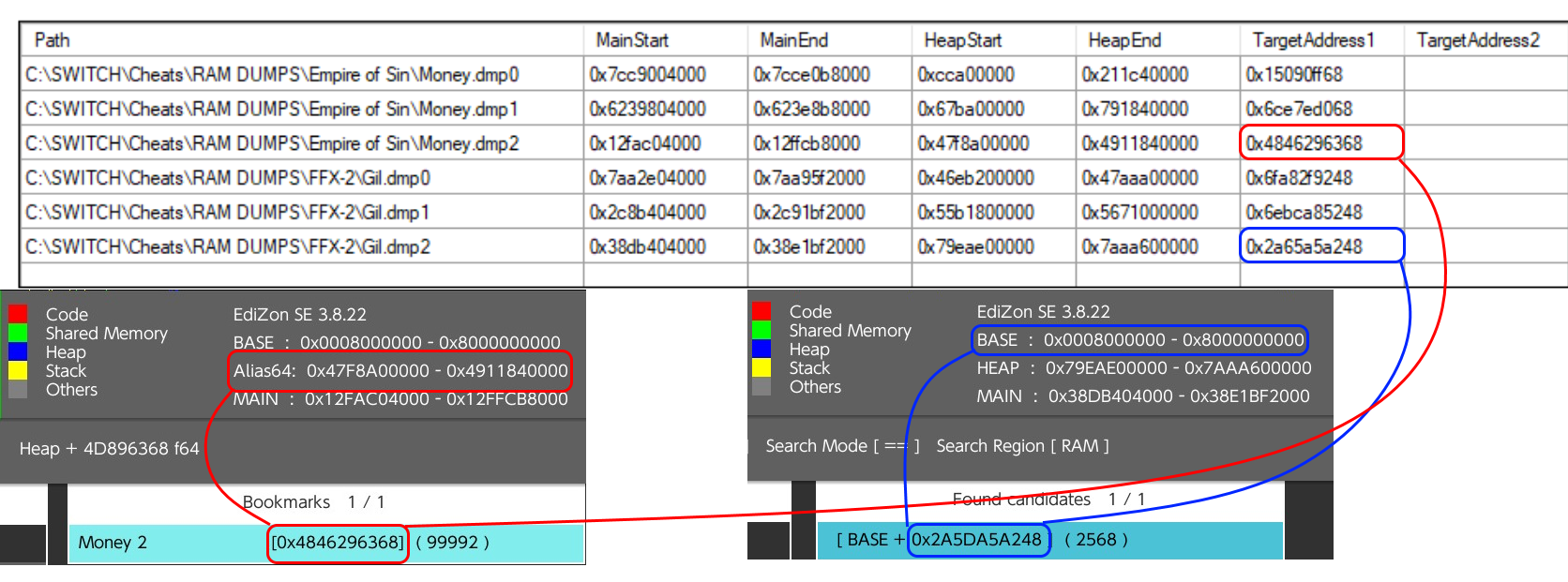
Task: Select the FFX-2 Gil.dmp2 path cell
Action: [301, 246]
